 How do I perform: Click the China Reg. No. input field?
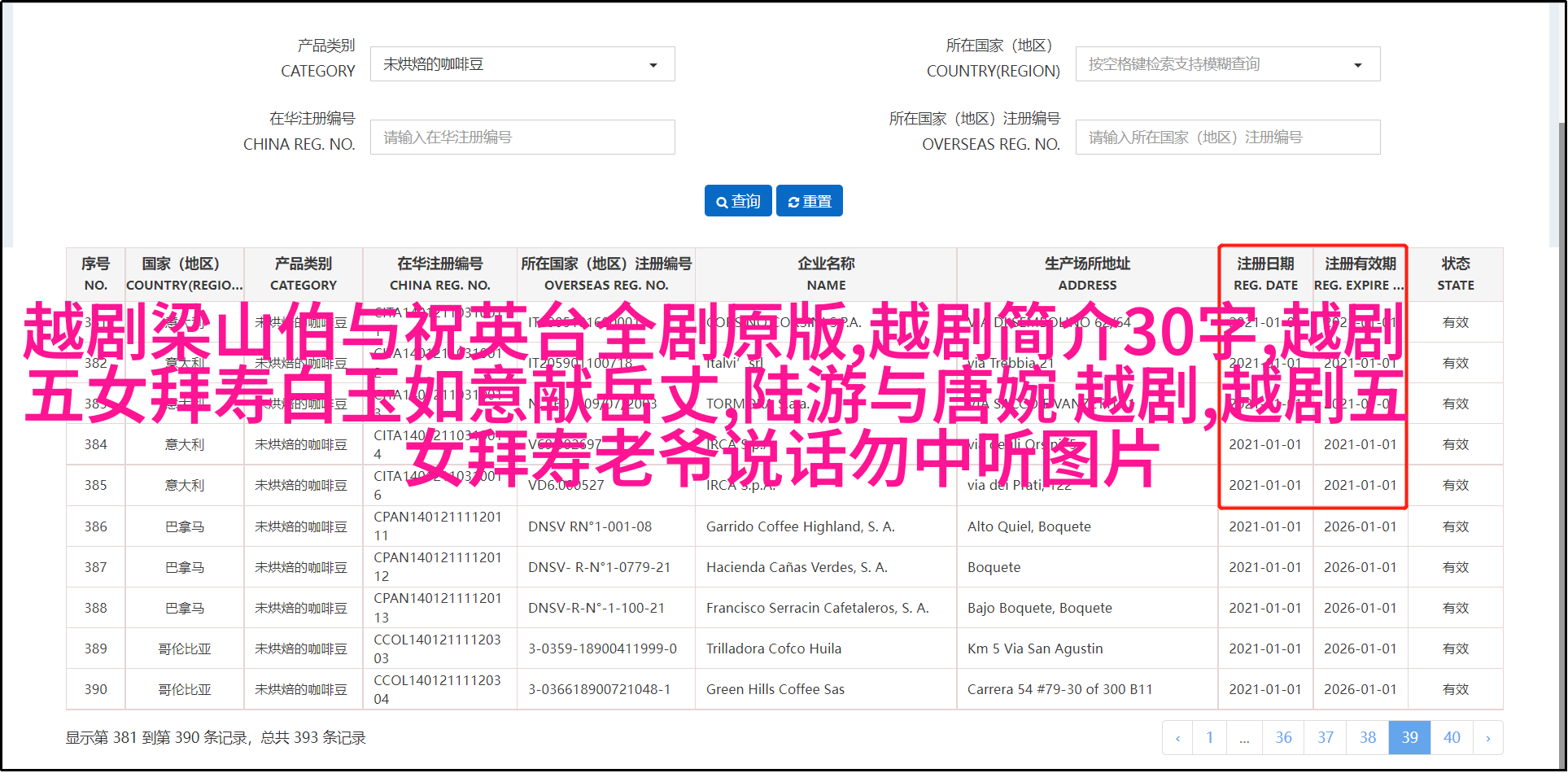[522, 138]
